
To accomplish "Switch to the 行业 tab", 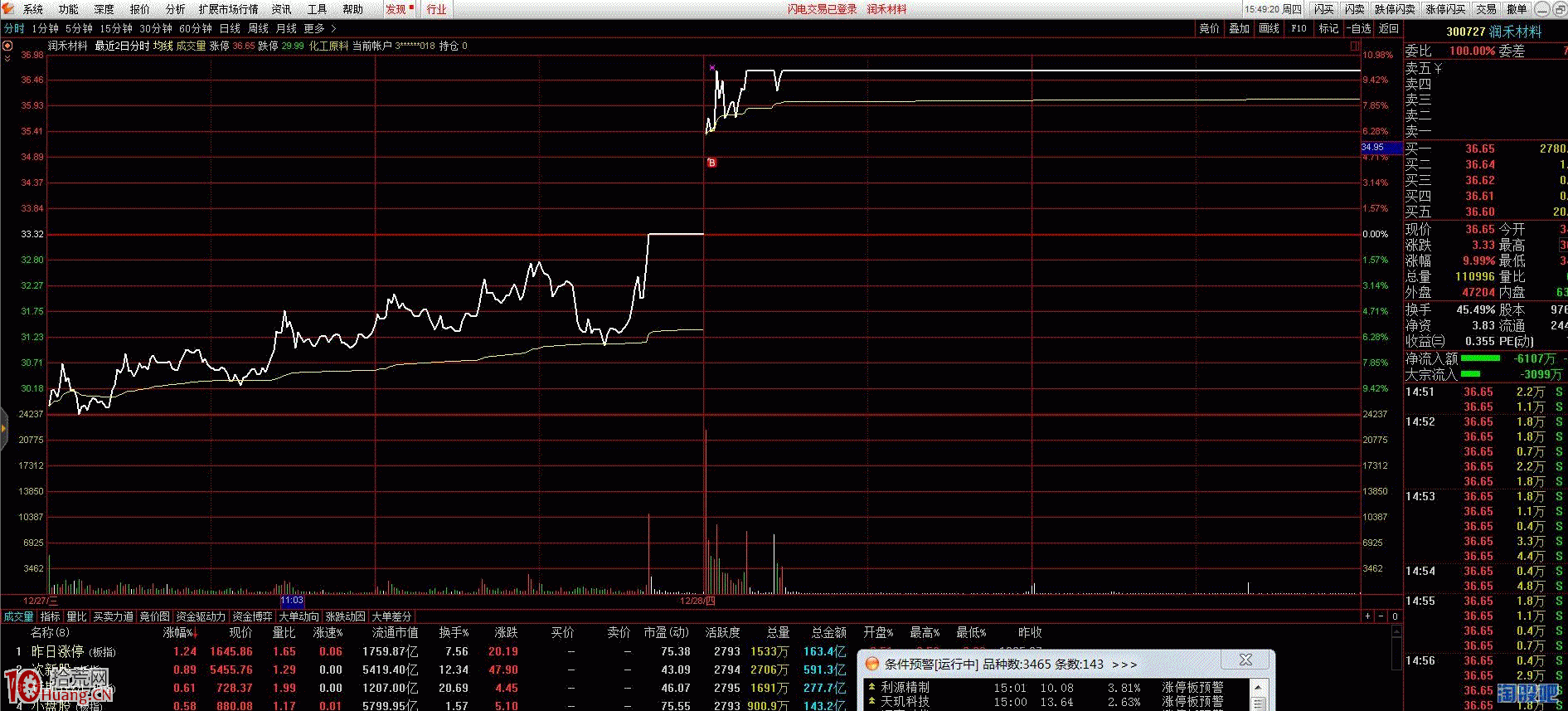I will [x=437, y=9].
